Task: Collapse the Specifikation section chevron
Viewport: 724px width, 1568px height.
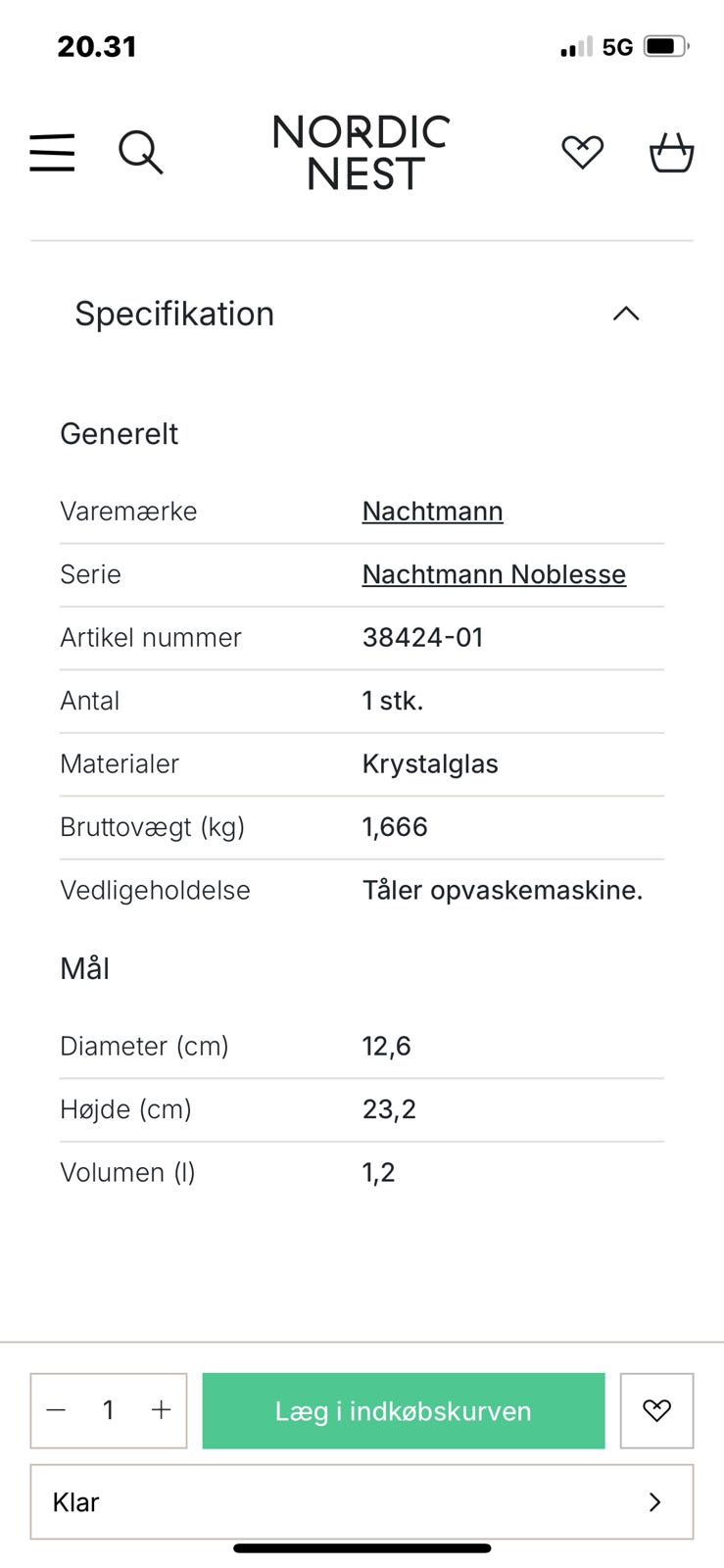Action: [625, 314]
